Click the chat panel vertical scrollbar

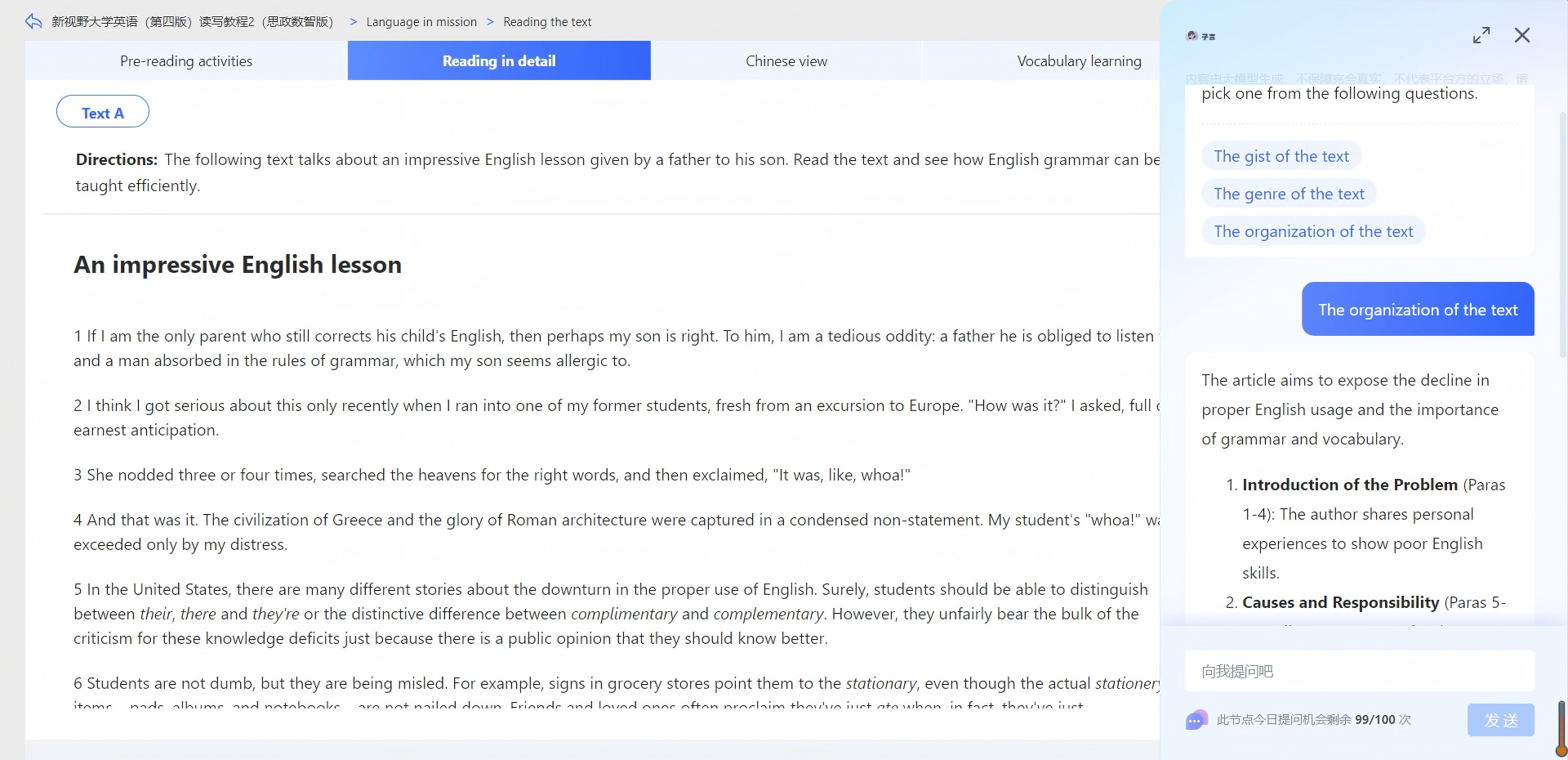[1563, 235]
